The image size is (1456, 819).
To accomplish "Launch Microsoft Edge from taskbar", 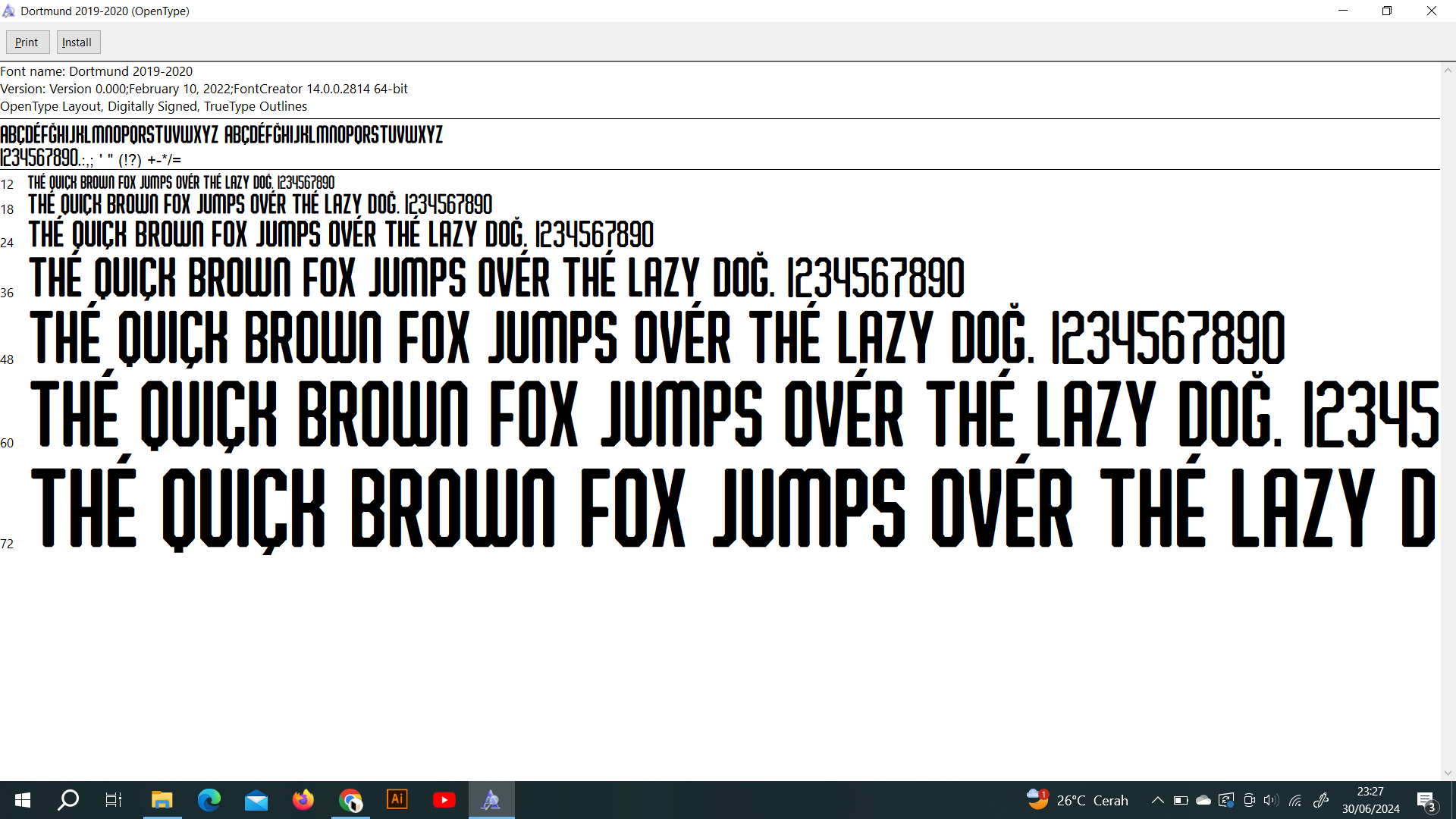I will (209, 800).
